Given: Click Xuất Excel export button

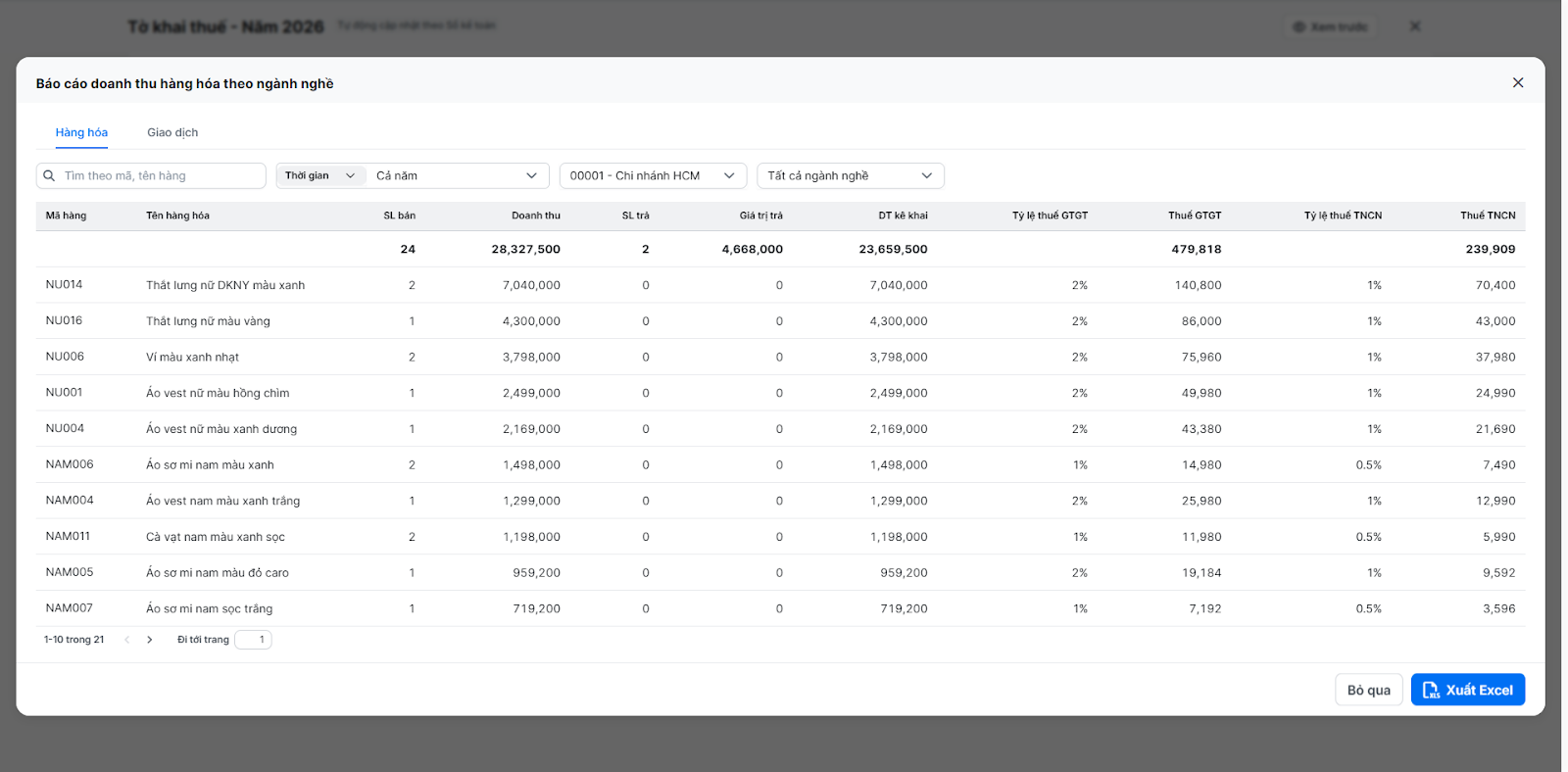Looking at the screenshot, I should point(1468,690).
